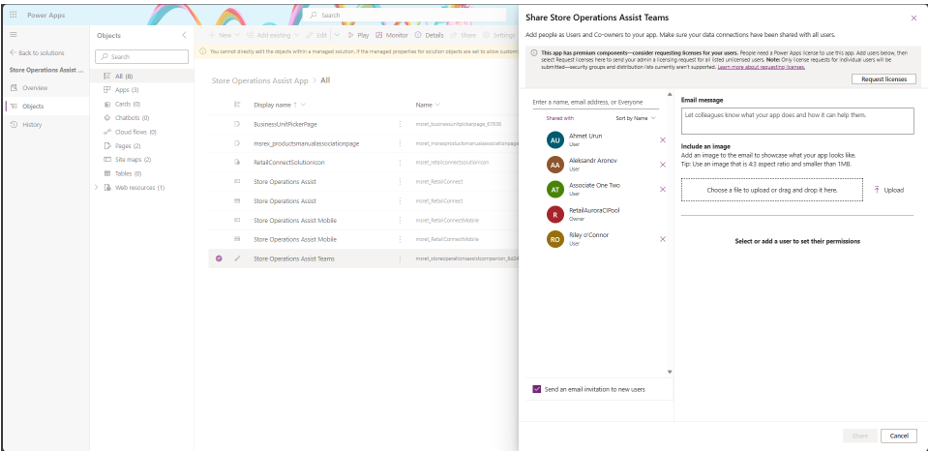
Task: Open the Add existing dropdown
Action: pos(273,35)
